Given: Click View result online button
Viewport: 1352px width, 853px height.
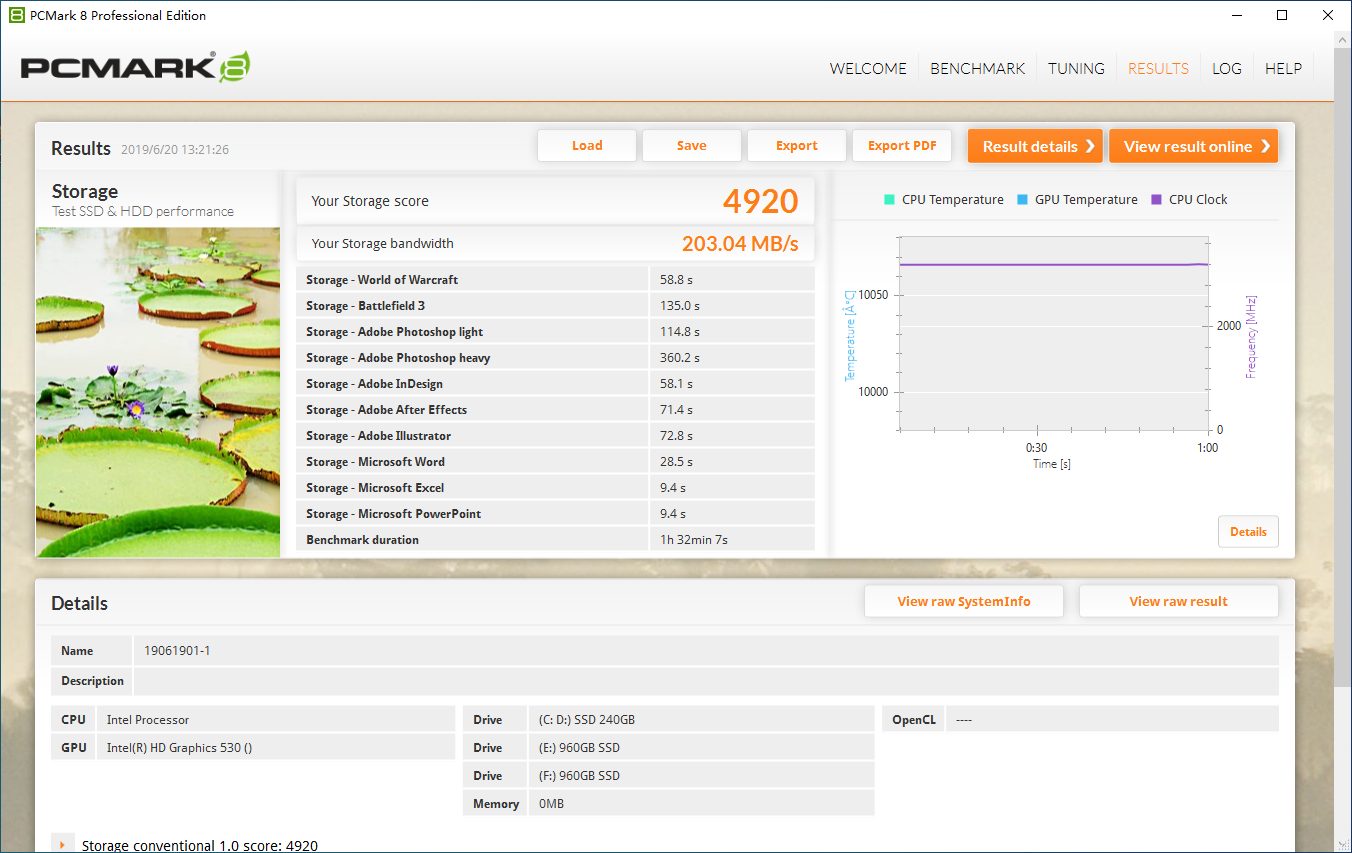Looking at the screenshot, I should (x=1193, y=146).
